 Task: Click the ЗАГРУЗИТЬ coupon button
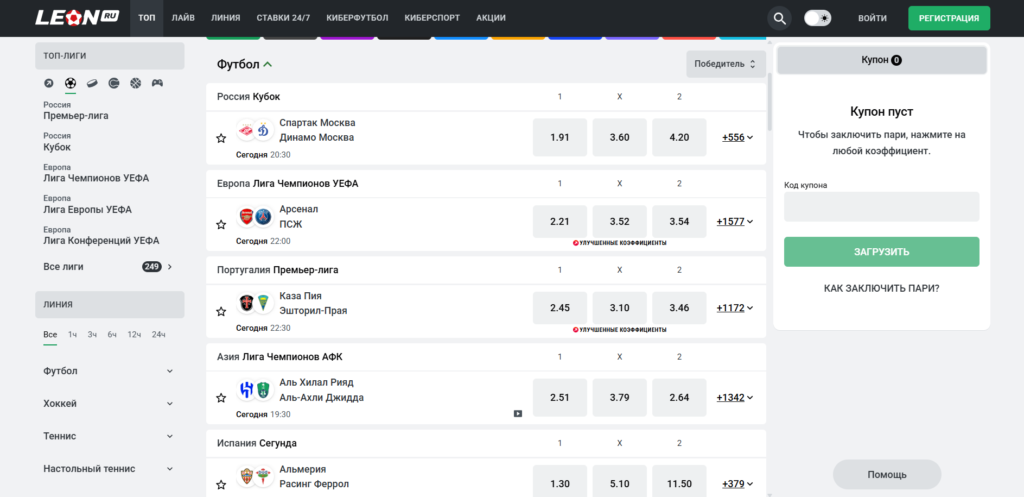click(x=882, y=251)
